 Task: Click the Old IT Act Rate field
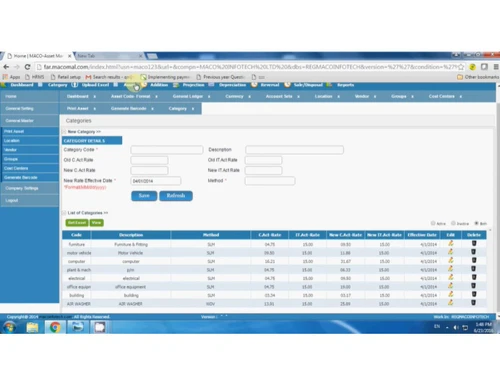click(263, 160)
